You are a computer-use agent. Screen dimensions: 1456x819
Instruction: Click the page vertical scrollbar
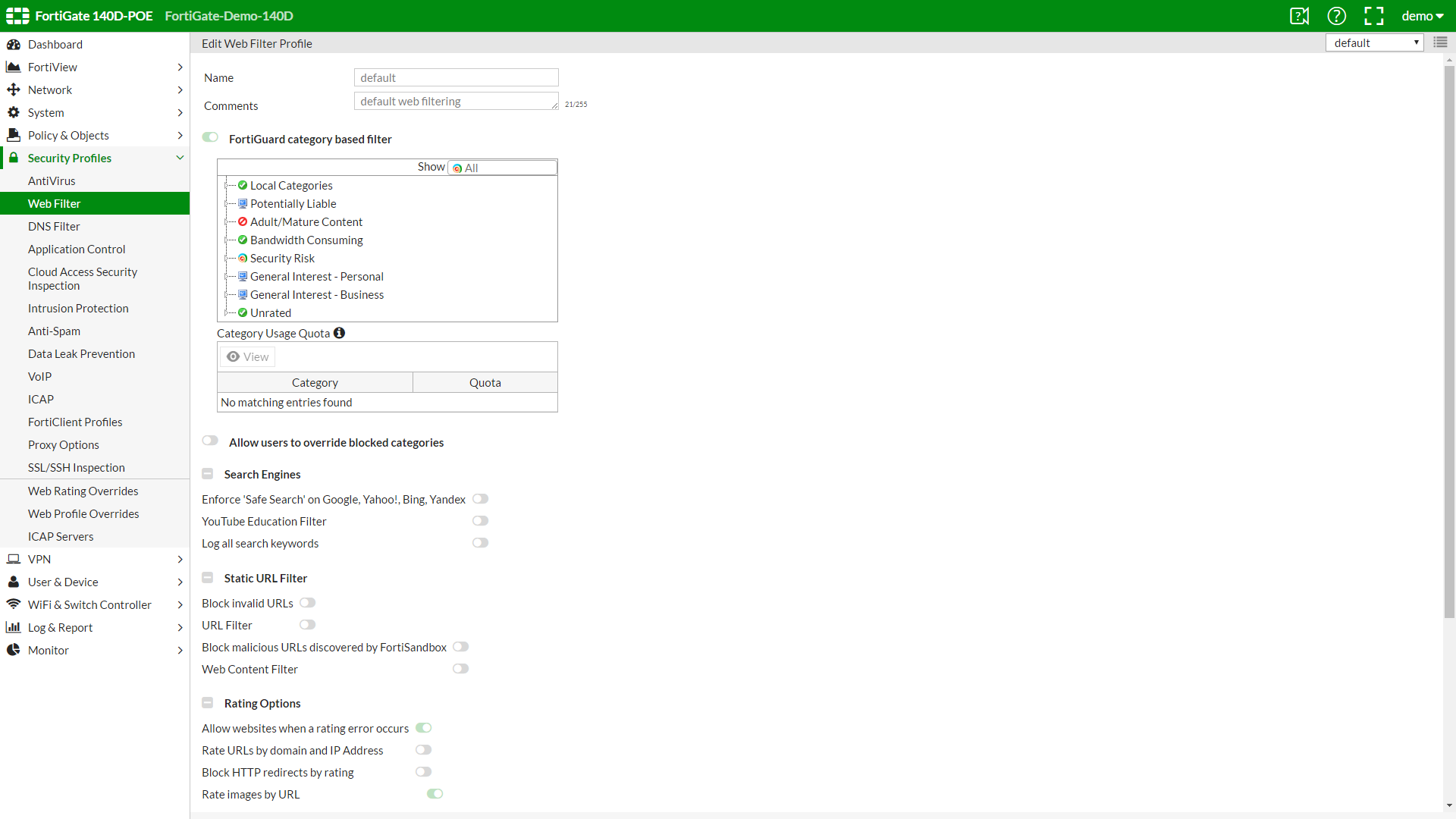pos(1449,341)
